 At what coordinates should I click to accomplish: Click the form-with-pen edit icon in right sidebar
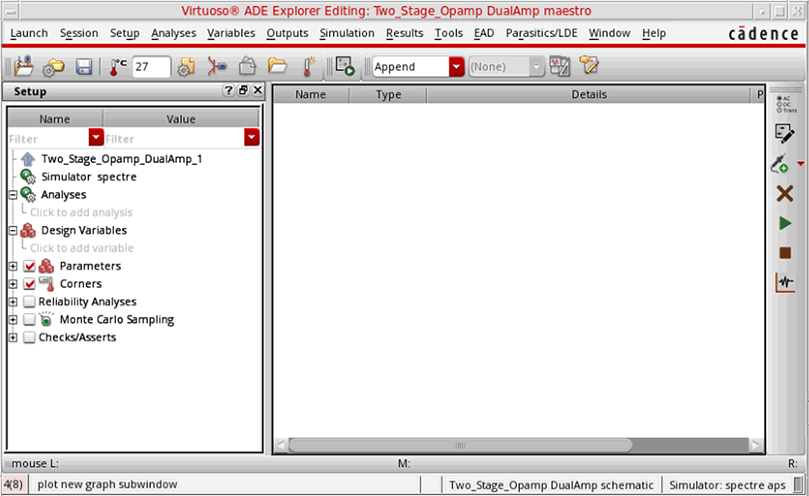(785, 133)
